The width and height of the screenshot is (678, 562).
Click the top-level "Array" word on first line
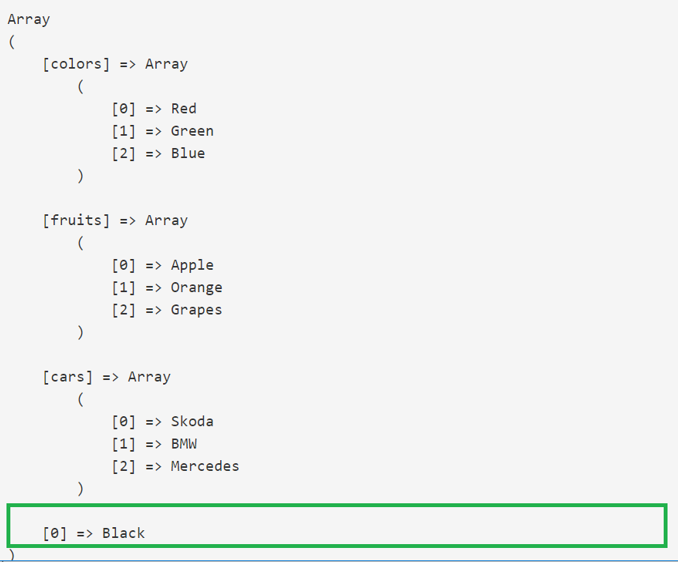click(x=28, y=19)
